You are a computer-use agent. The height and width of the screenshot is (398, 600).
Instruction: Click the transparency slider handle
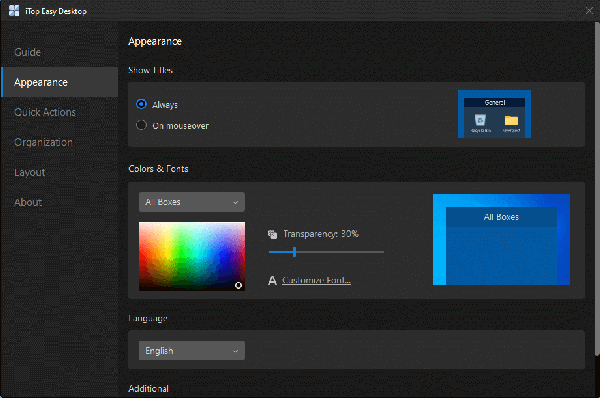pos(294,252)
